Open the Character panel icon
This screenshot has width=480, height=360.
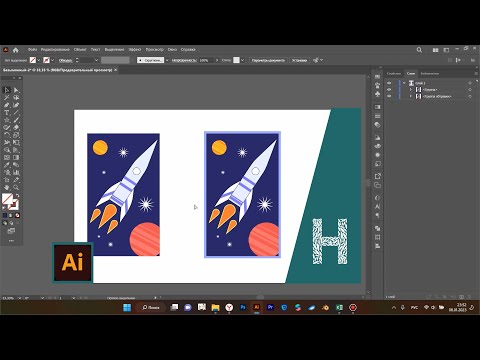[377, 207]
